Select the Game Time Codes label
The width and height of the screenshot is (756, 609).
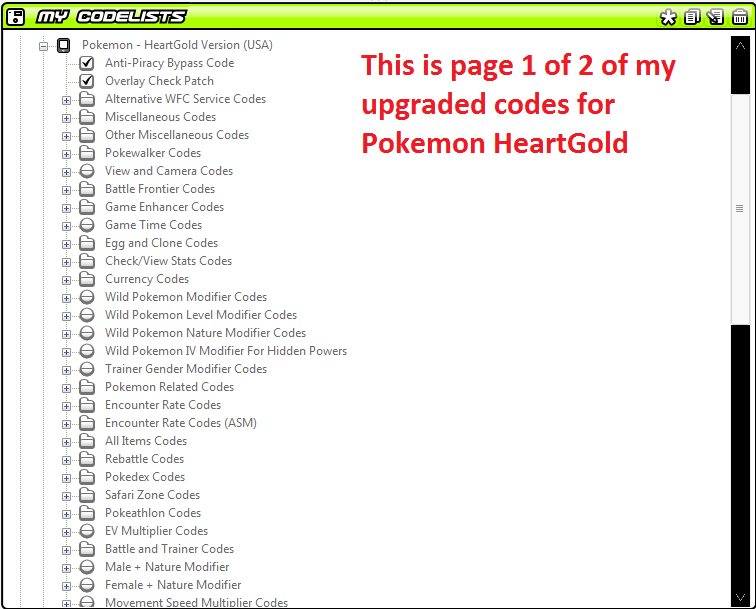[x=153, y=225]
